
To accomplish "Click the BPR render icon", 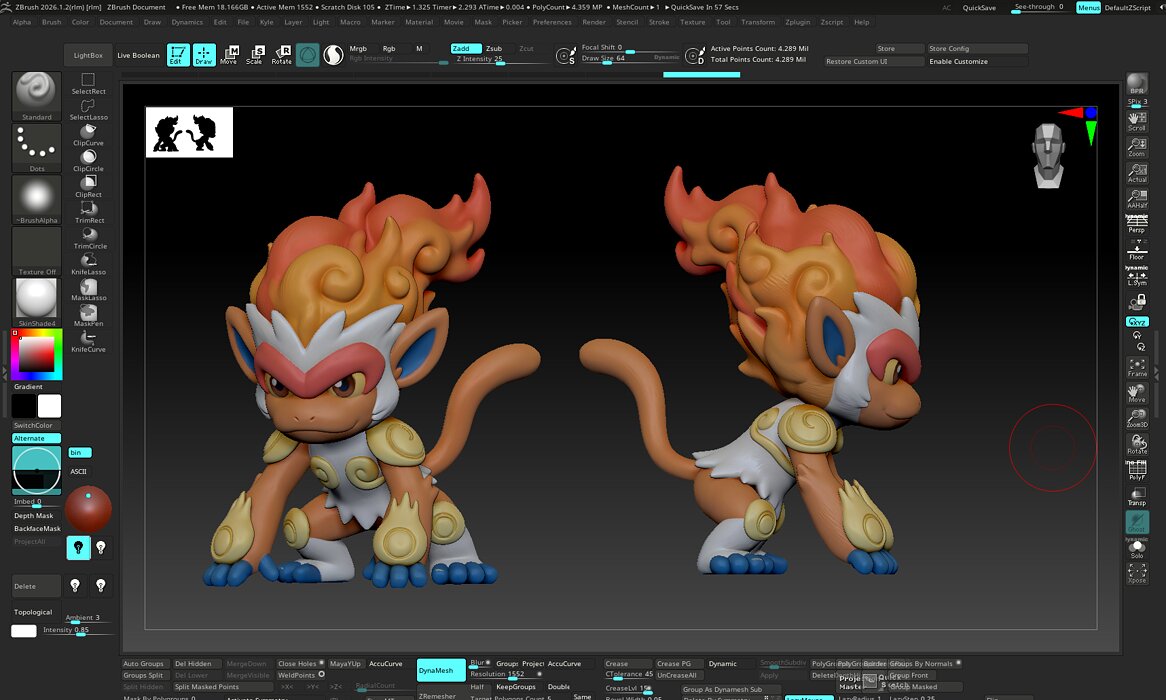I will [x=1137, y=84].
